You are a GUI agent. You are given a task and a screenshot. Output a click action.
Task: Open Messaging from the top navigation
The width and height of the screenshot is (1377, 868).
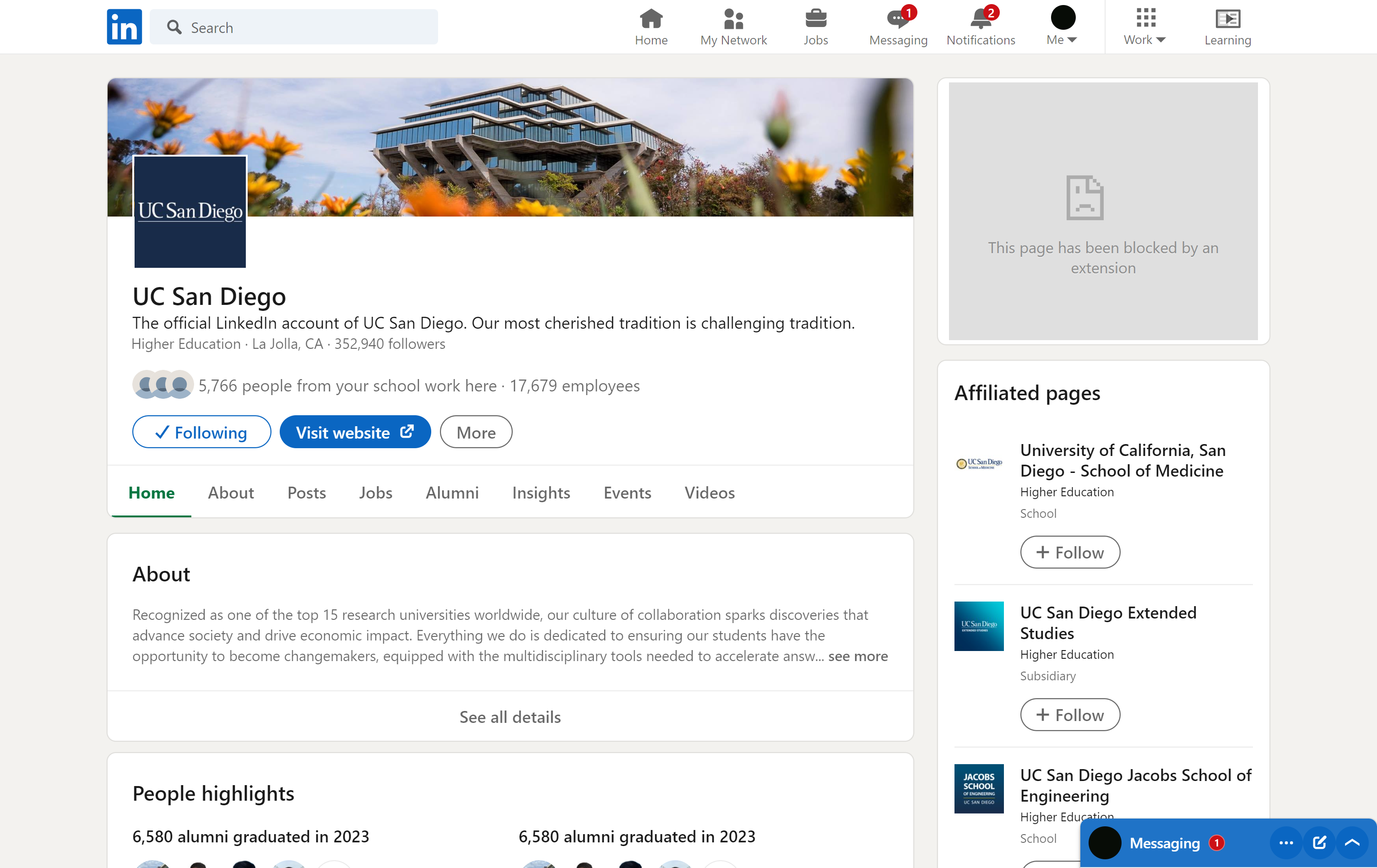[x=897, y=26]
